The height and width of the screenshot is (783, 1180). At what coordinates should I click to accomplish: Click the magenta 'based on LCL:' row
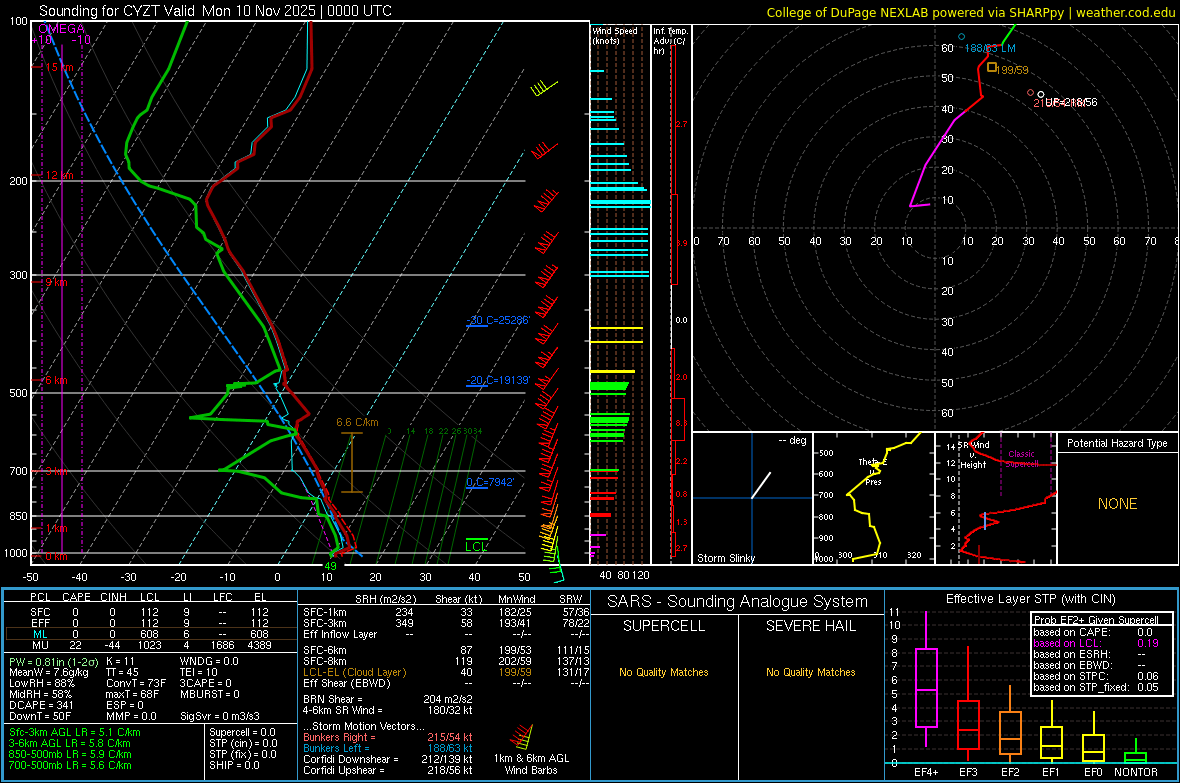click(1096, 643)
